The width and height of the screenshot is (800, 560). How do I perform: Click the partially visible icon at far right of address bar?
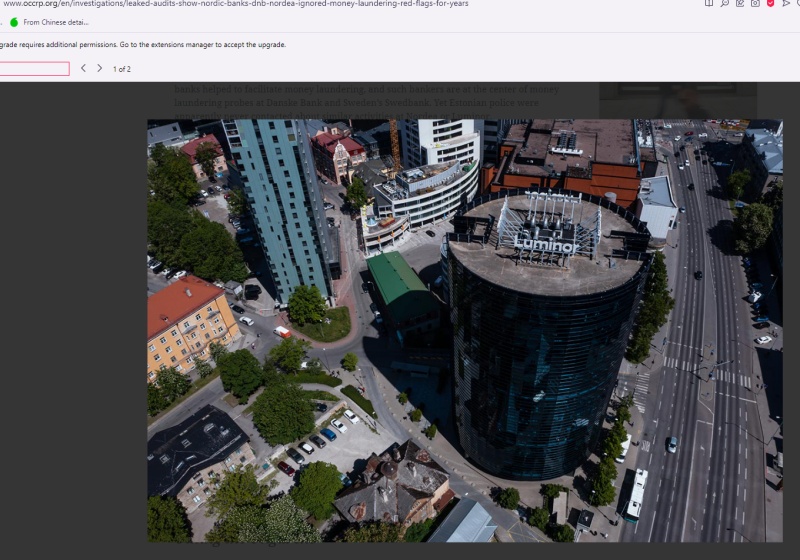(797, 4)
